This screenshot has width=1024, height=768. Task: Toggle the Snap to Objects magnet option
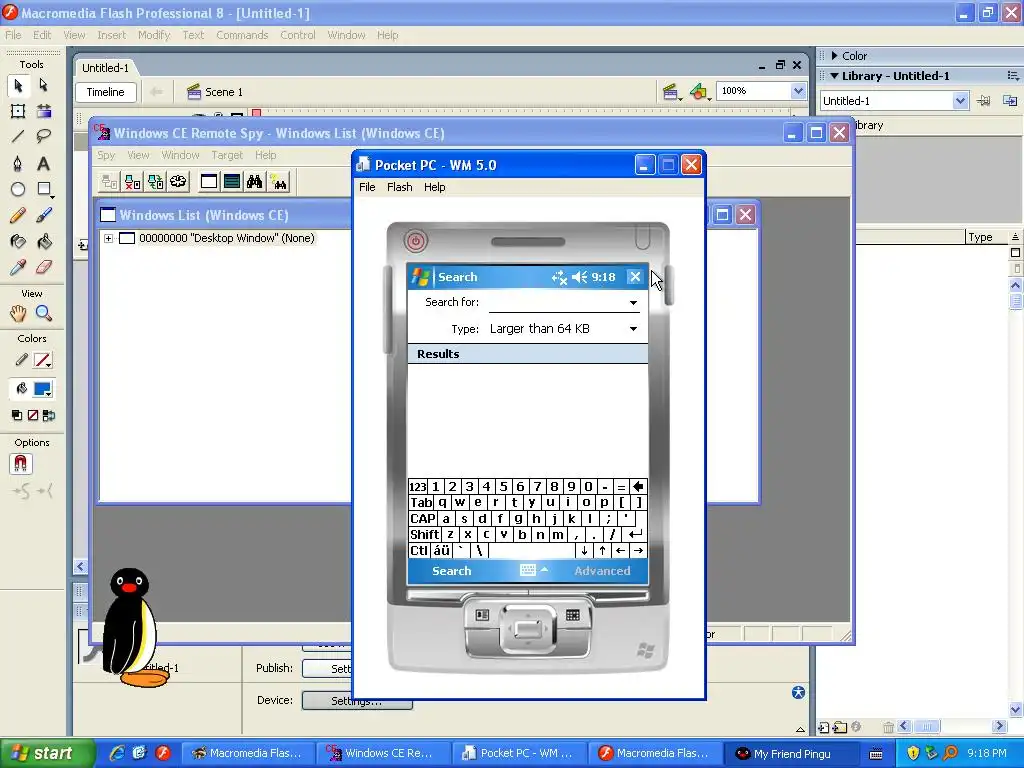point(21,464)
